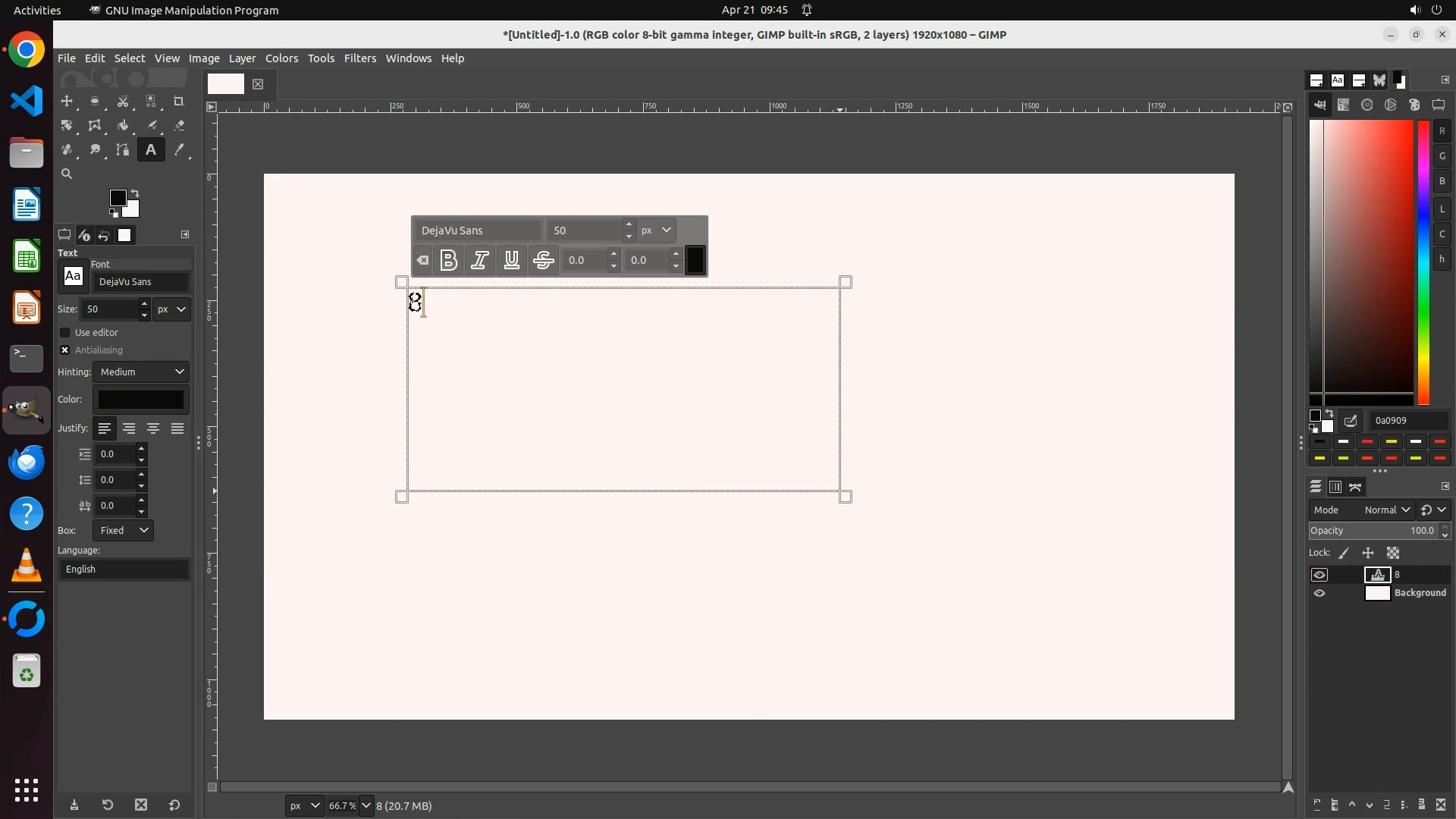Open the Colors menu
Screen dimensions: 1456x819
click(x=281, y=58)
